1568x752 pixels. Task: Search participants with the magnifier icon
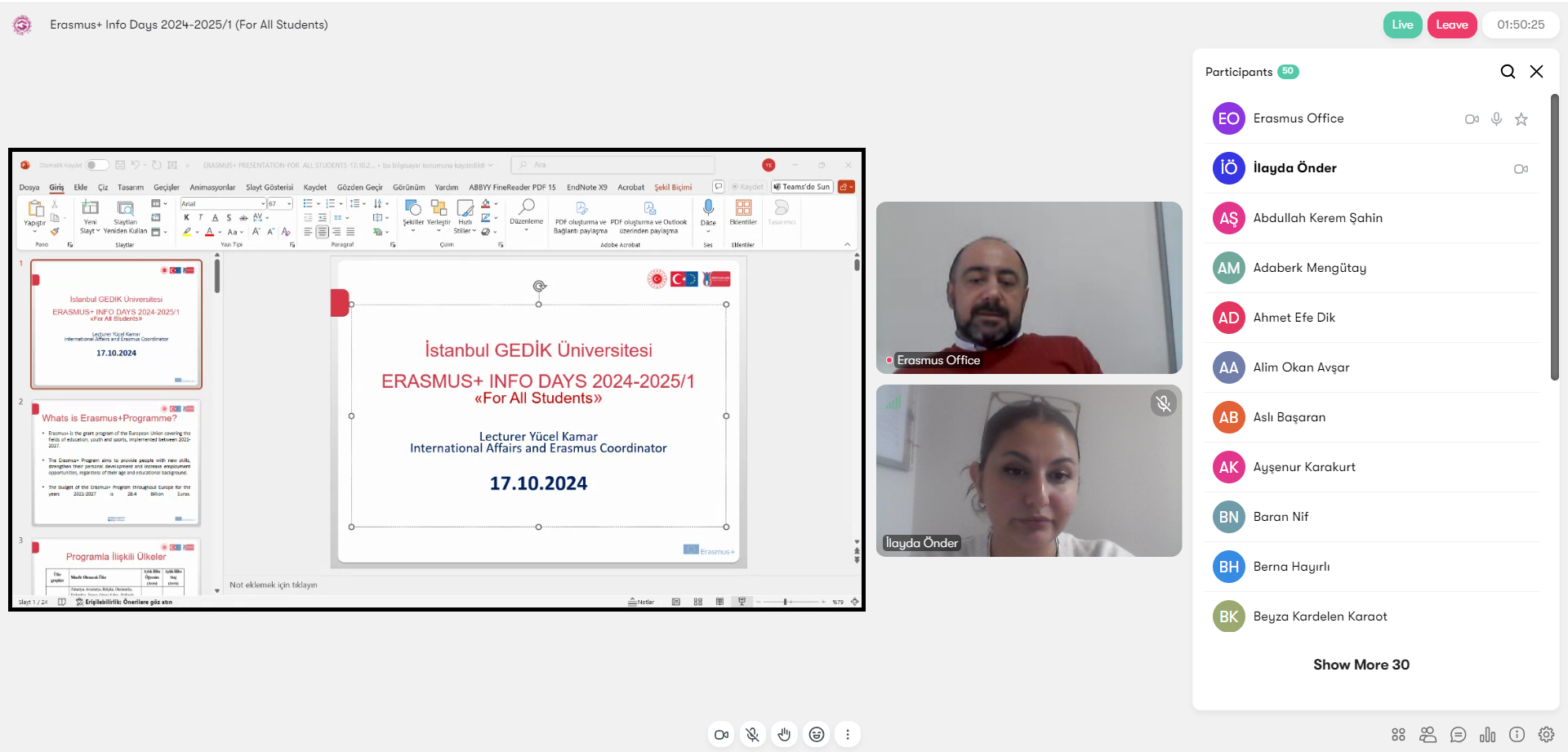1508,72
